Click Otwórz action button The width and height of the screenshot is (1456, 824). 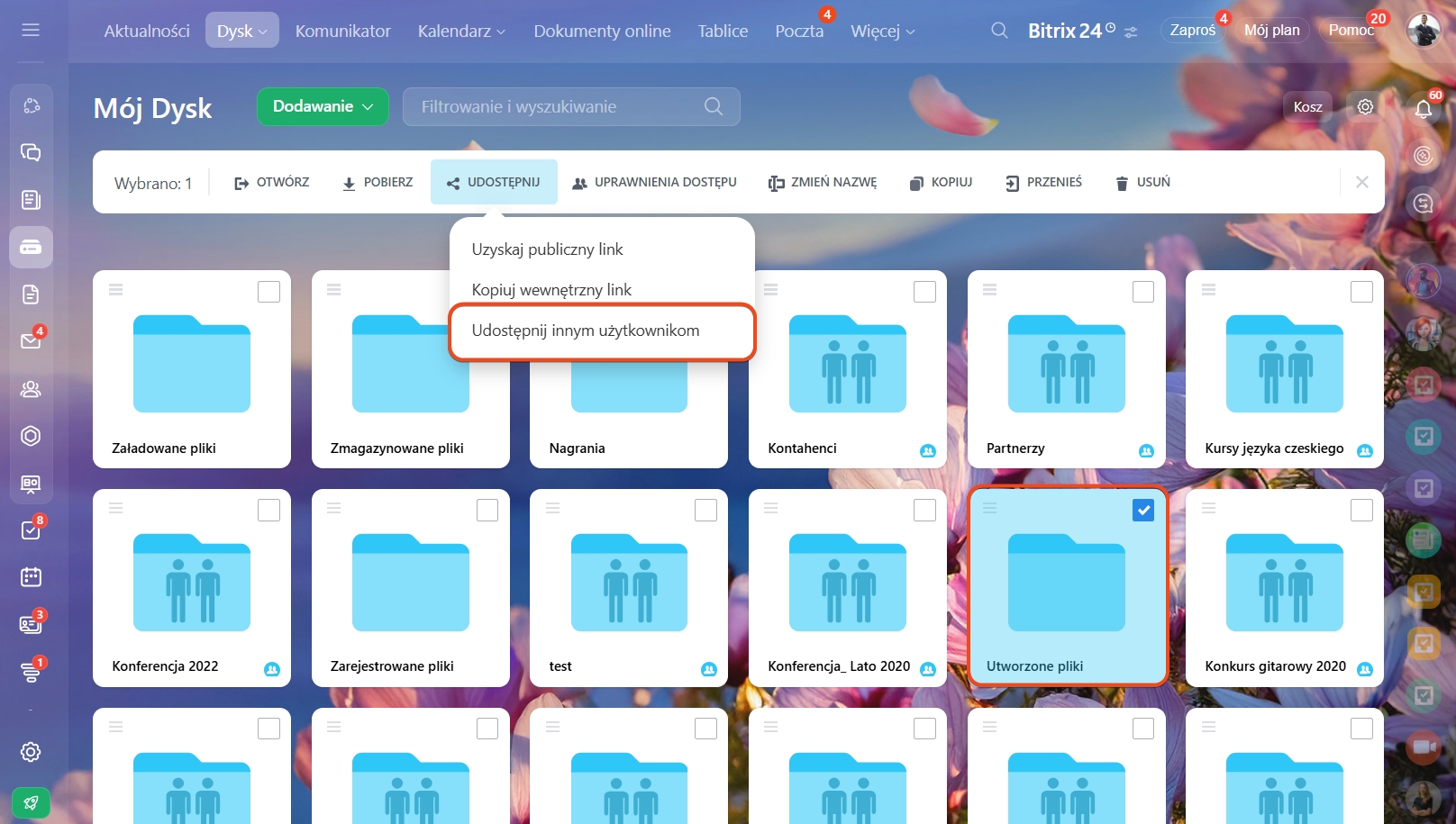point(272,182)
